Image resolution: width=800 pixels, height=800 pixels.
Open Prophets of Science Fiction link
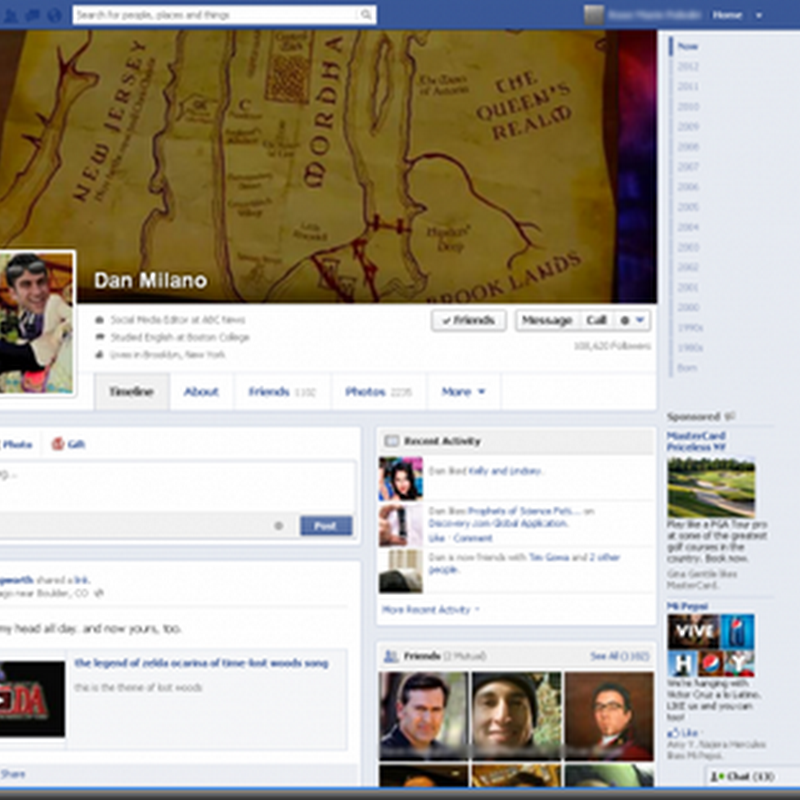pyautogui.click(x=523, y=511)
